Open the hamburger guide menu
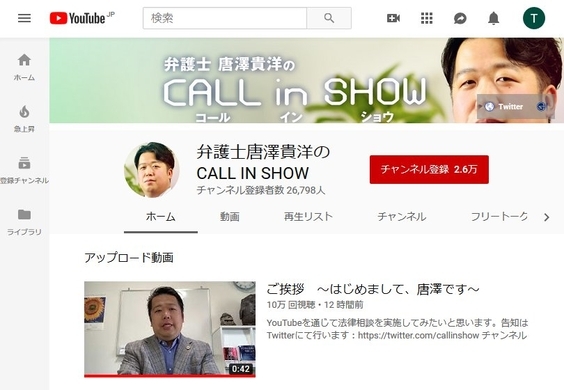The image size is (564, 390). coord(24,18)
